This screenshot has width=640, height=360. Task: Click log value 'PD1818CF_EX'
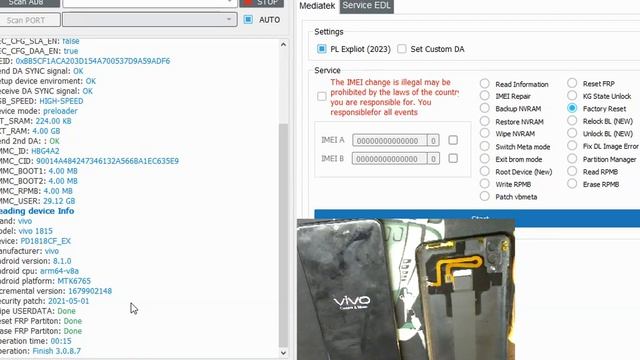click(x=46, y=241)
